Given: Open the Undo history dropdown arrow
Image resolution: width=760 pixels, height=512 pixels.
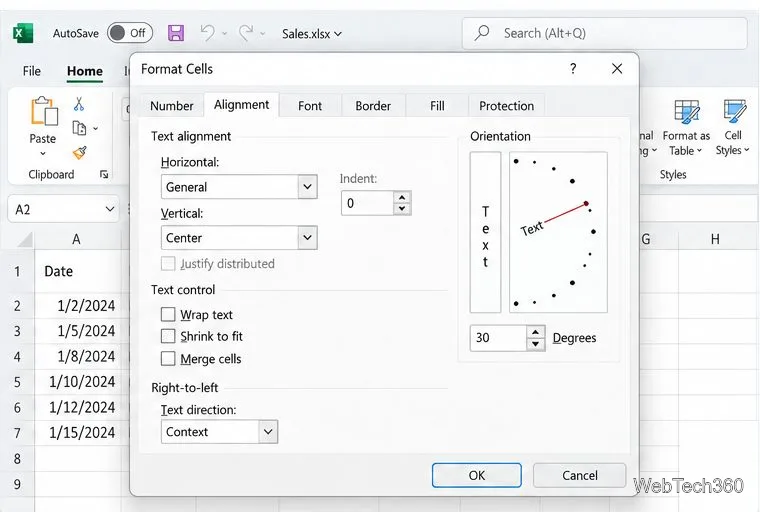Looking at the screenshot, I should click(224, 33).
